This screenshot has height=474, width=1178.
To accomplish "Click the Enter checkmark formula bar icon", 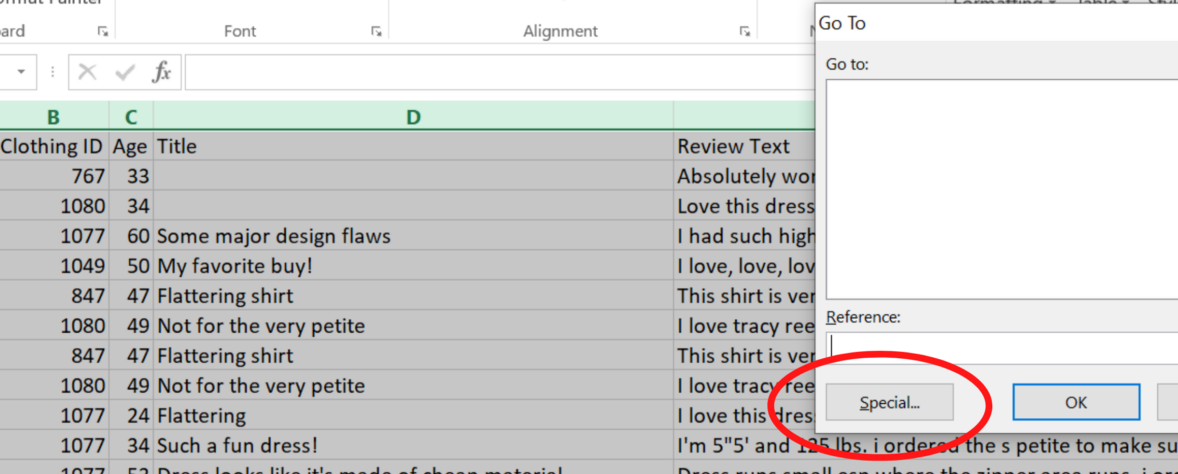I will point(125,72).
